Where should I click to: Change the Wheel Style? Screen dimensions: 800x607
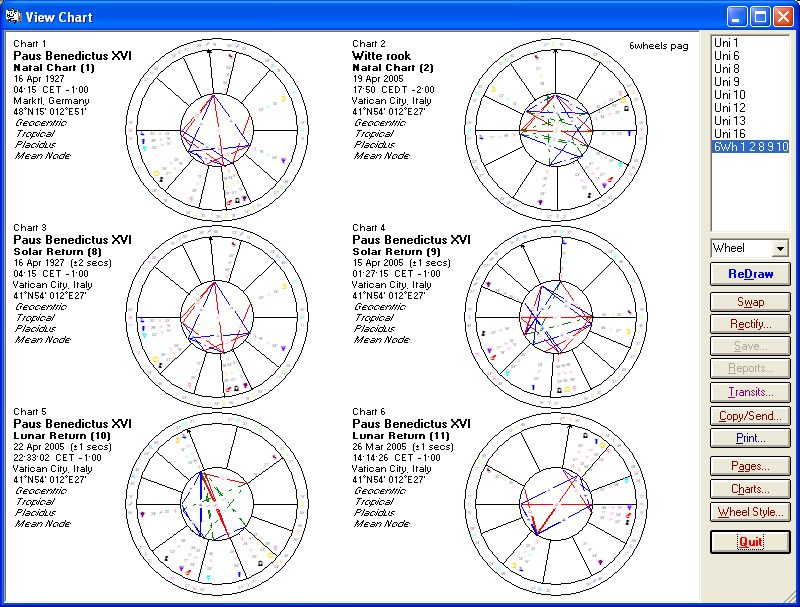tap(750, 512)
